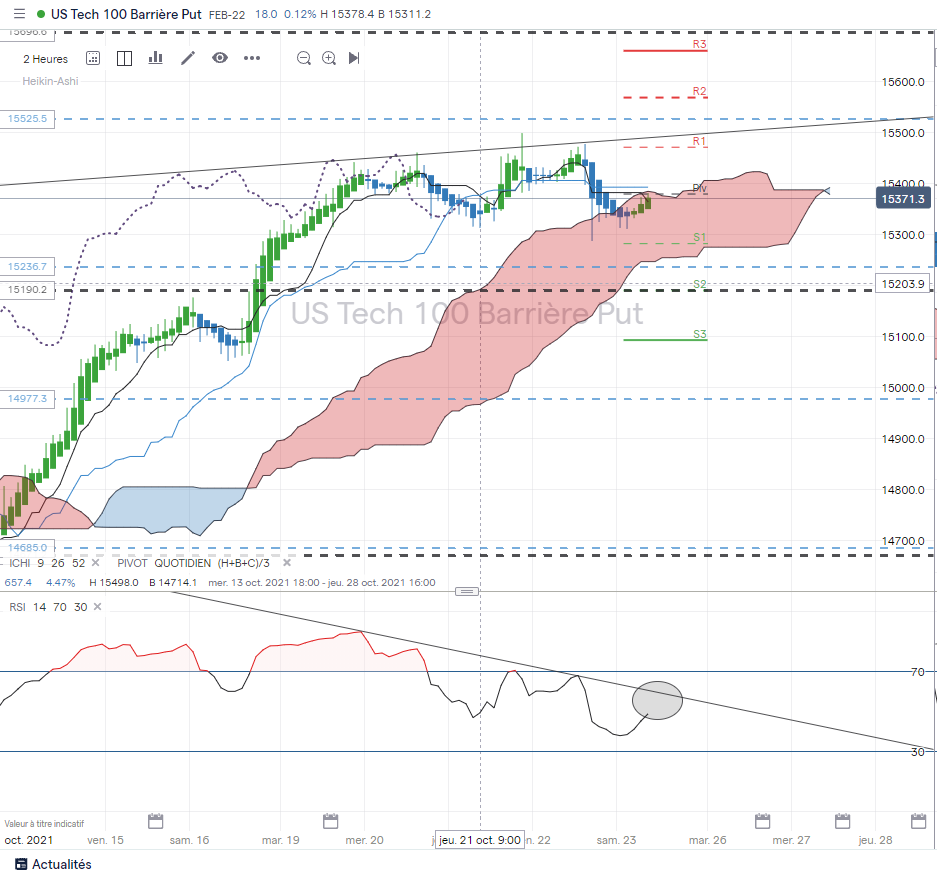This screenshot has width=937, height=875.
Task: Click the S2 pivot support label
Action: pos(699,284)
